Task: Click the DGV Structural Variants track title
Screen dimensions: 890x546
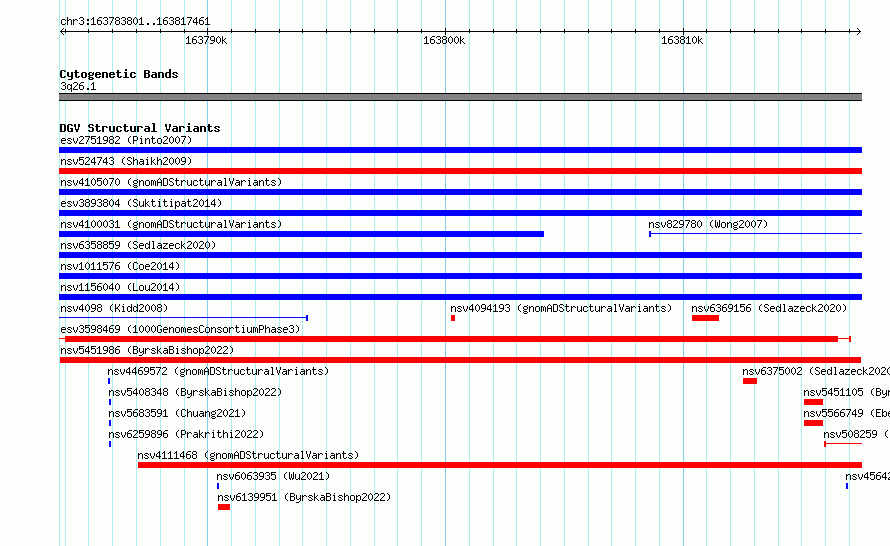Action: coord(140,128)
